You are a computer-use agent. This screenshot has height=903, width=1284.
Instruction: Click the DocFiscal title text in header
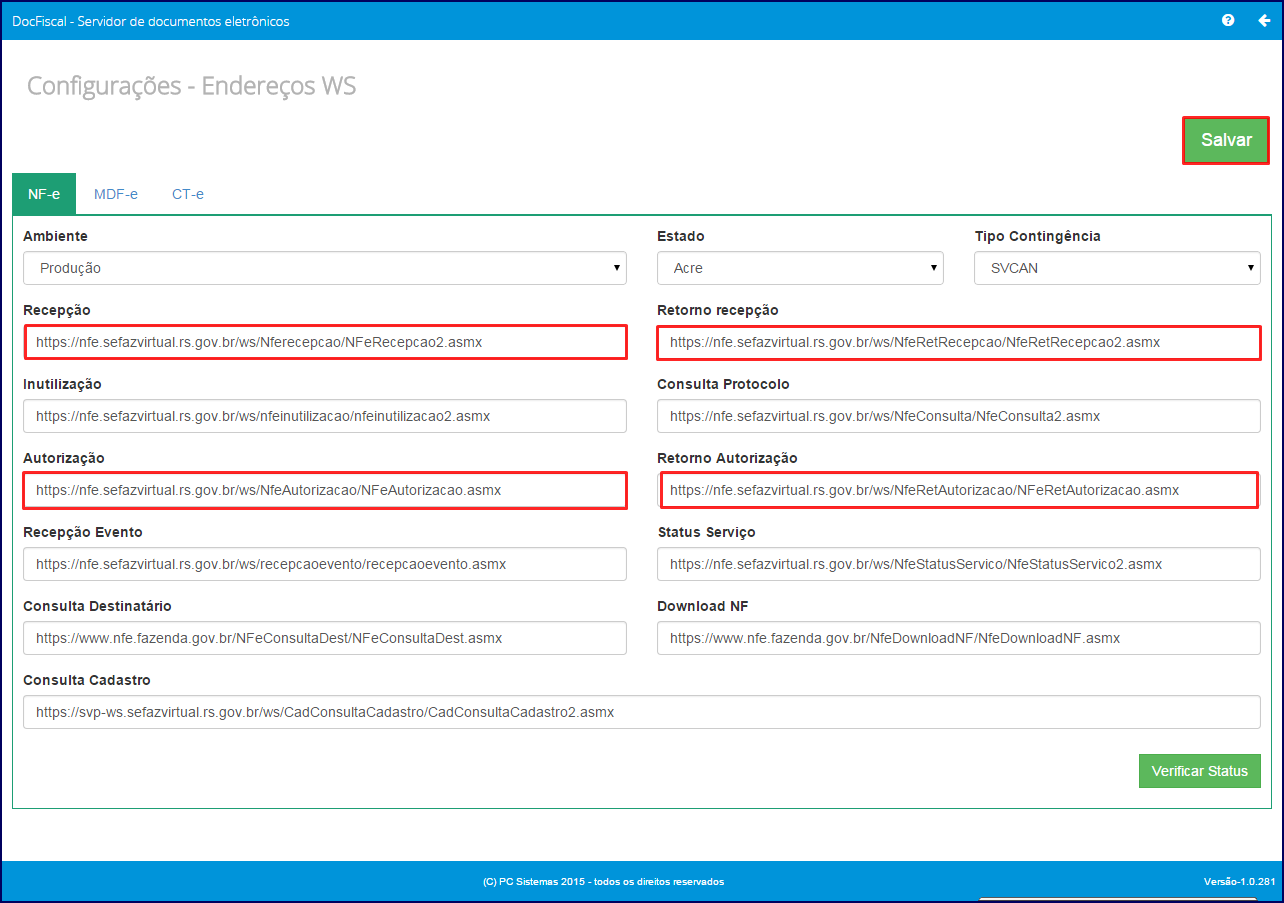click(x=151, y=21)
